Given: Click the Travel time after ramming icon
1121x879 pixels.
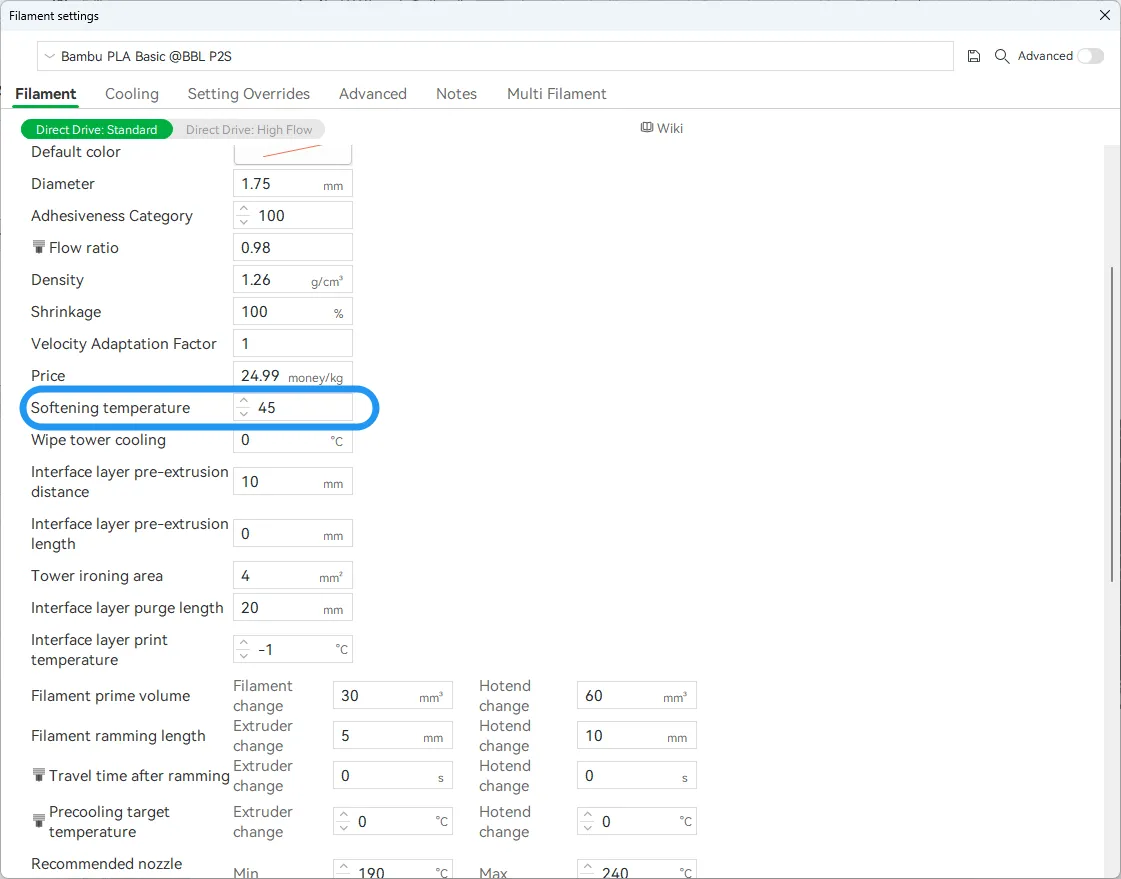Looking at the screenshot, I should tap(39, 775).
